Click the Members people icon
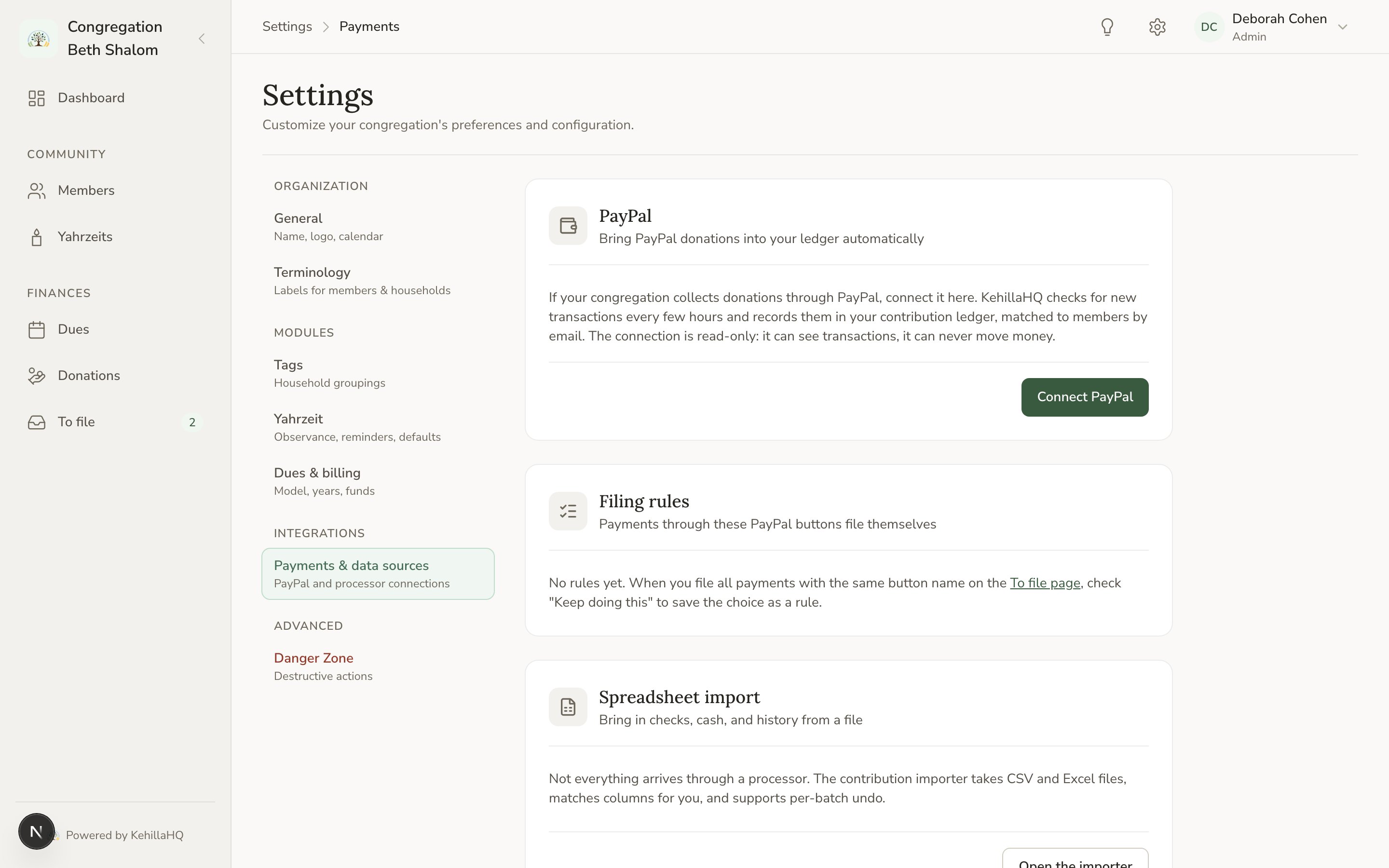This screenshot has width=1389, height=868. [x=37, y=190]
